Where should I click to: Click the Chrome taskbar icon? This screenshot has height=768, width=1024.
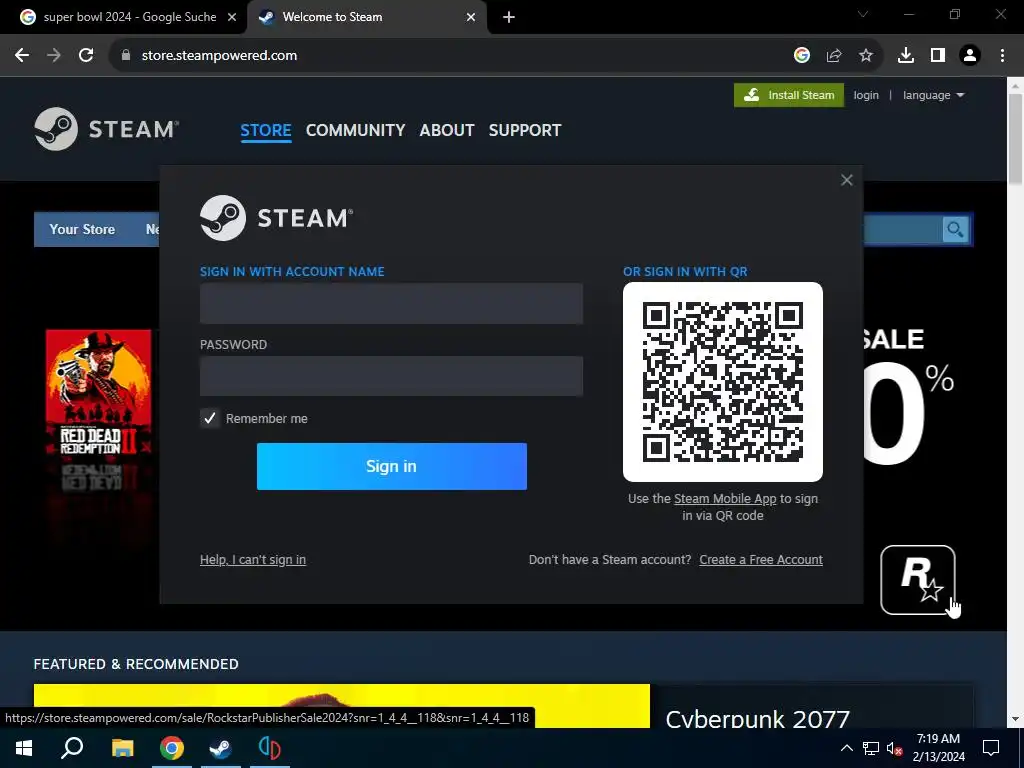(172, 748)
